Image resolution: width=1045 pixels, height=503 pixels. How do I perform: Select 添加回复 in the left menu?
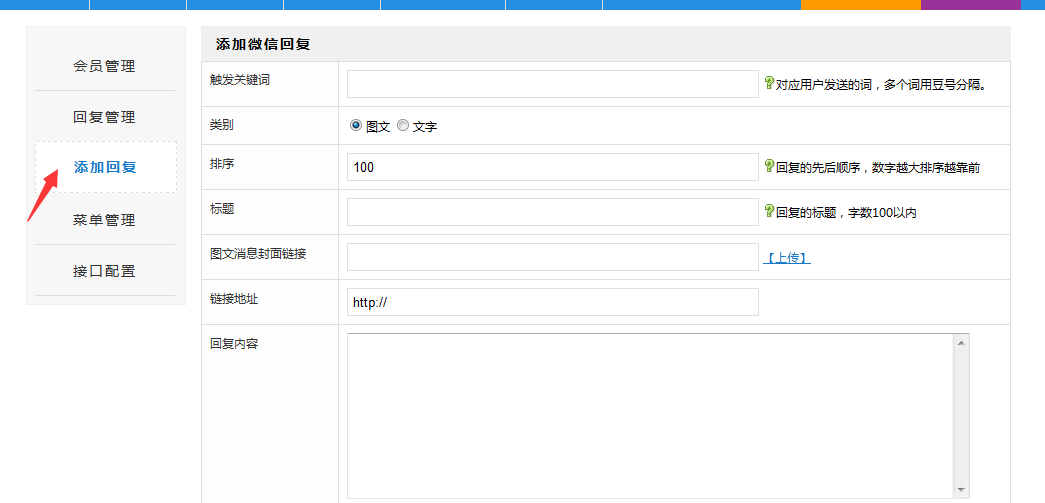coord(105,167)
